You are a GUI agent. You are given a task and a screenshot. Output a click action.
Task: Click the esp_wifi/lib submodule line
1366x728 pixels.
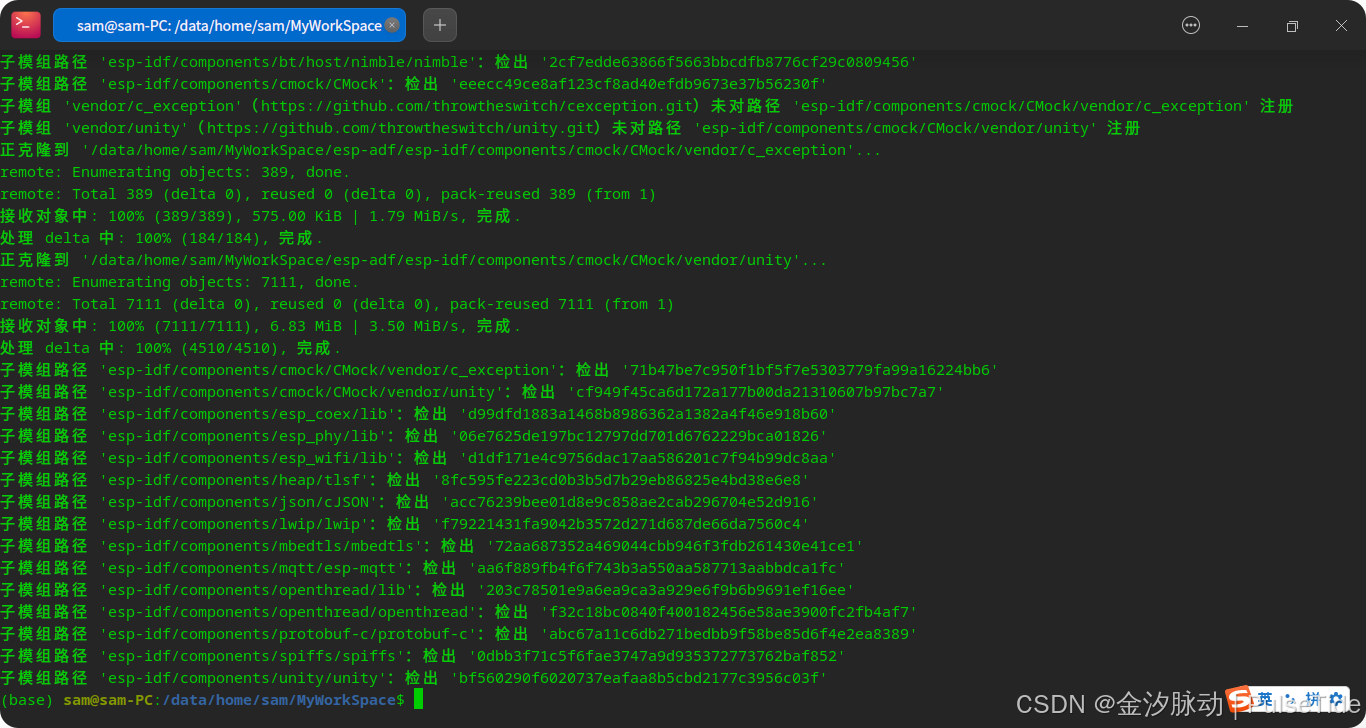pyautogui.click(x=418, y=458)
